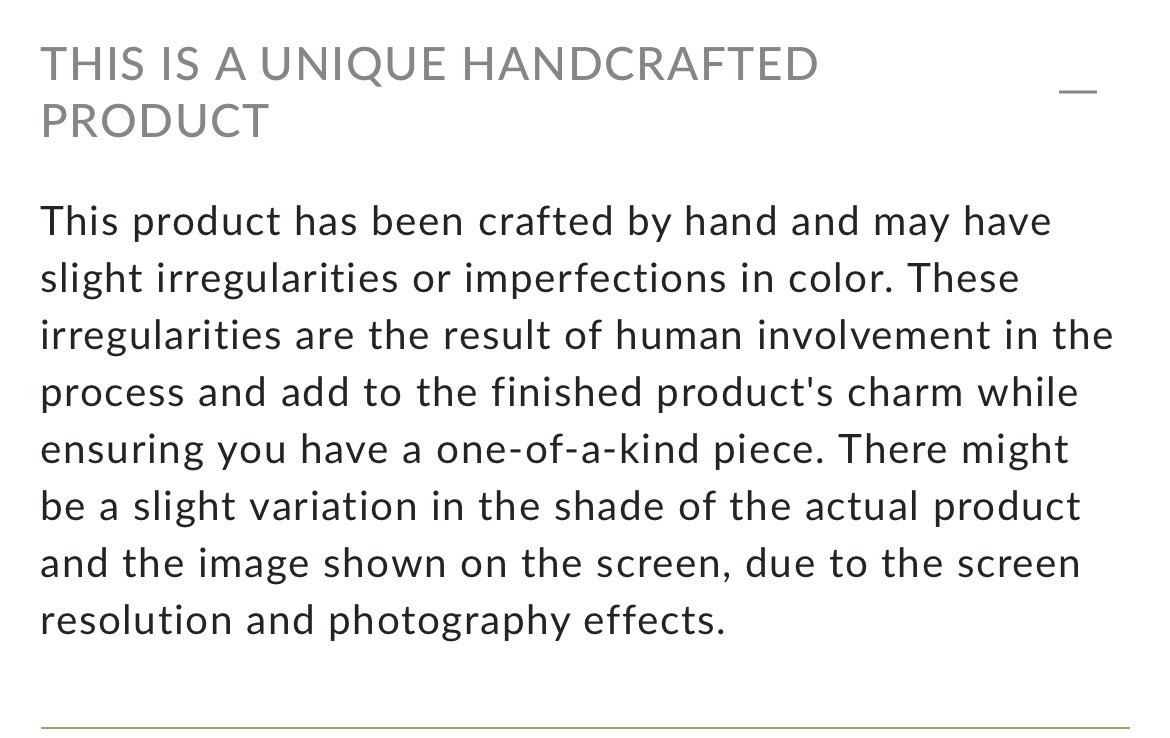Screen dimensions: 1170x738
Task: Click the line mentioning 'finished product's charm'
Action: 559,392
